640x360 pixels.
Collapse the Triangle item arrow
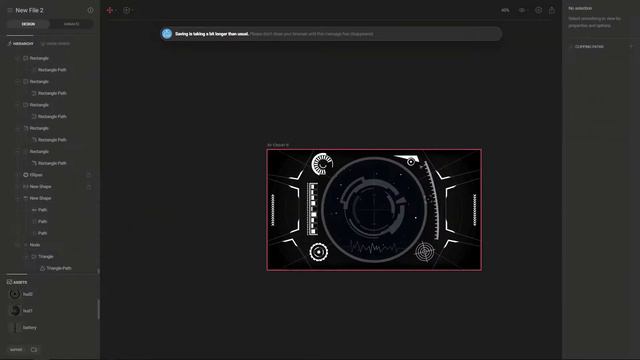(26, 257)
